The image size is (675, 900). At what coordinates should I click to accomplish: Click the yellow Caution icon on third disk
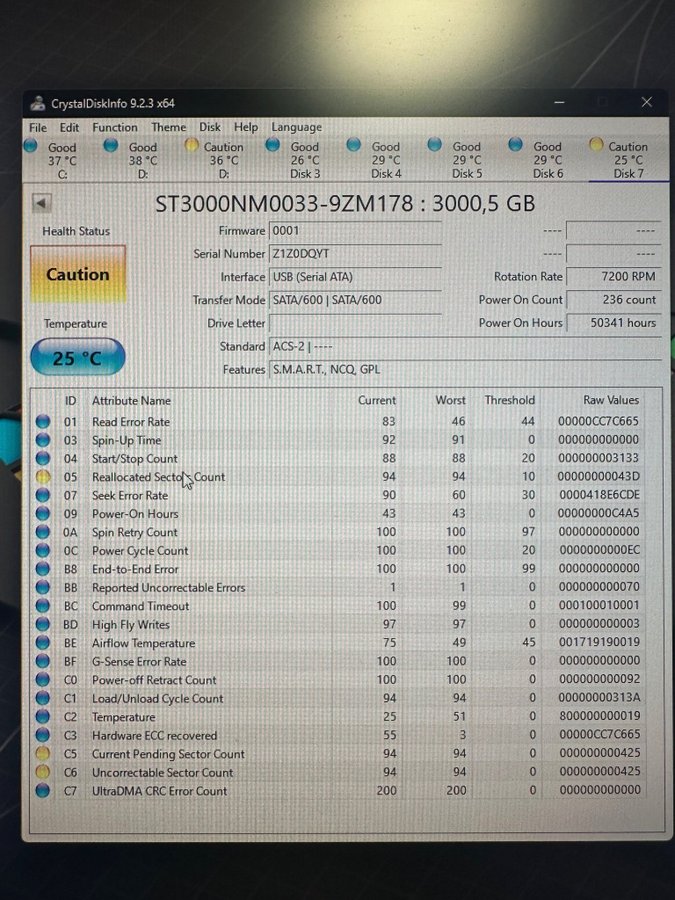192,145
